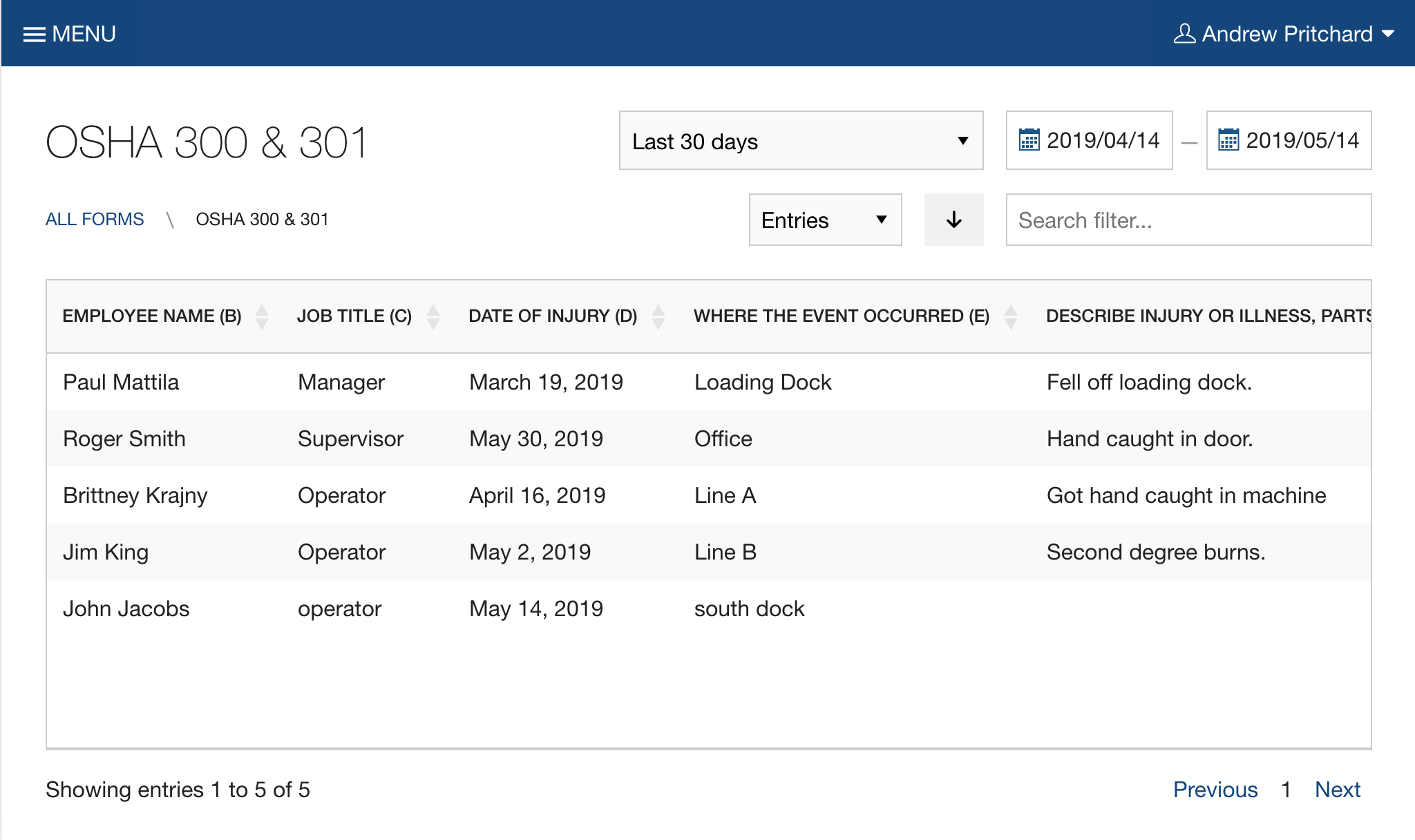1415x840 pixels.
Task: Click the Previous pagination link
Action: click(1215, 790)
